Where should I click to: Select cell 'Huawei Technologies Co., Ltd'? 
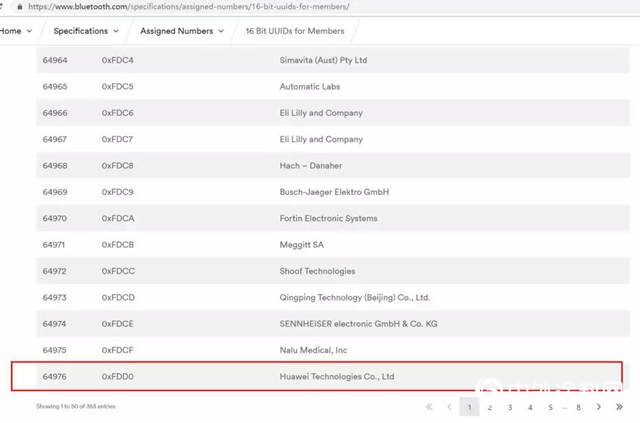coord(337,376)
